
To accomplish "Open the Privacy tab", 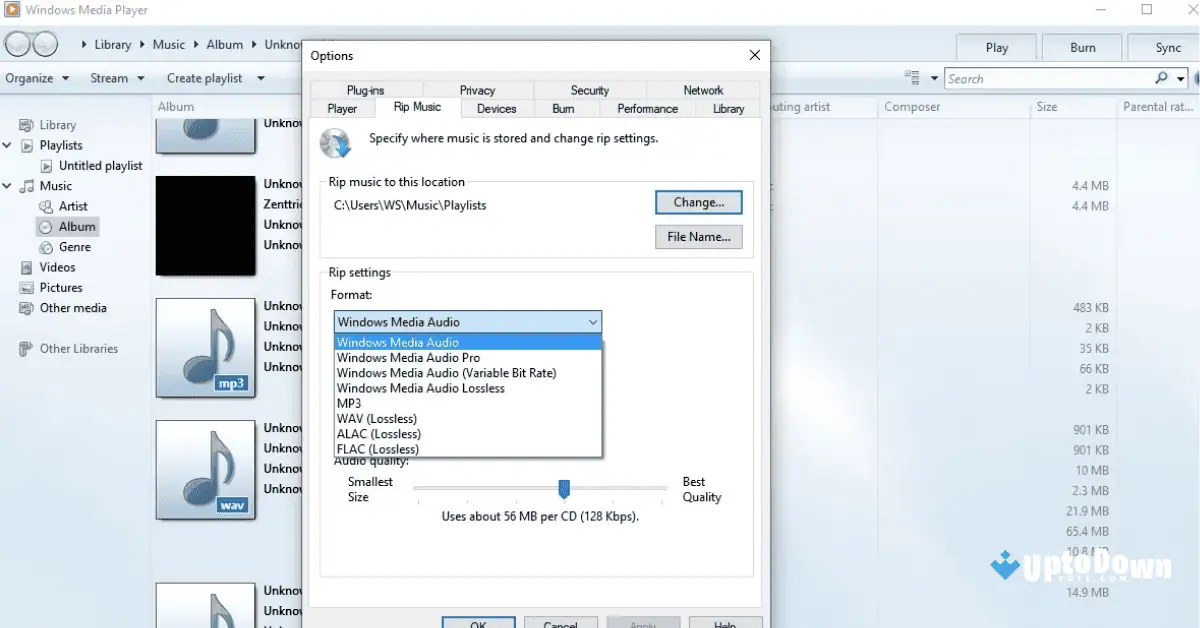I will pyautogui.click(x=478, y=89).
